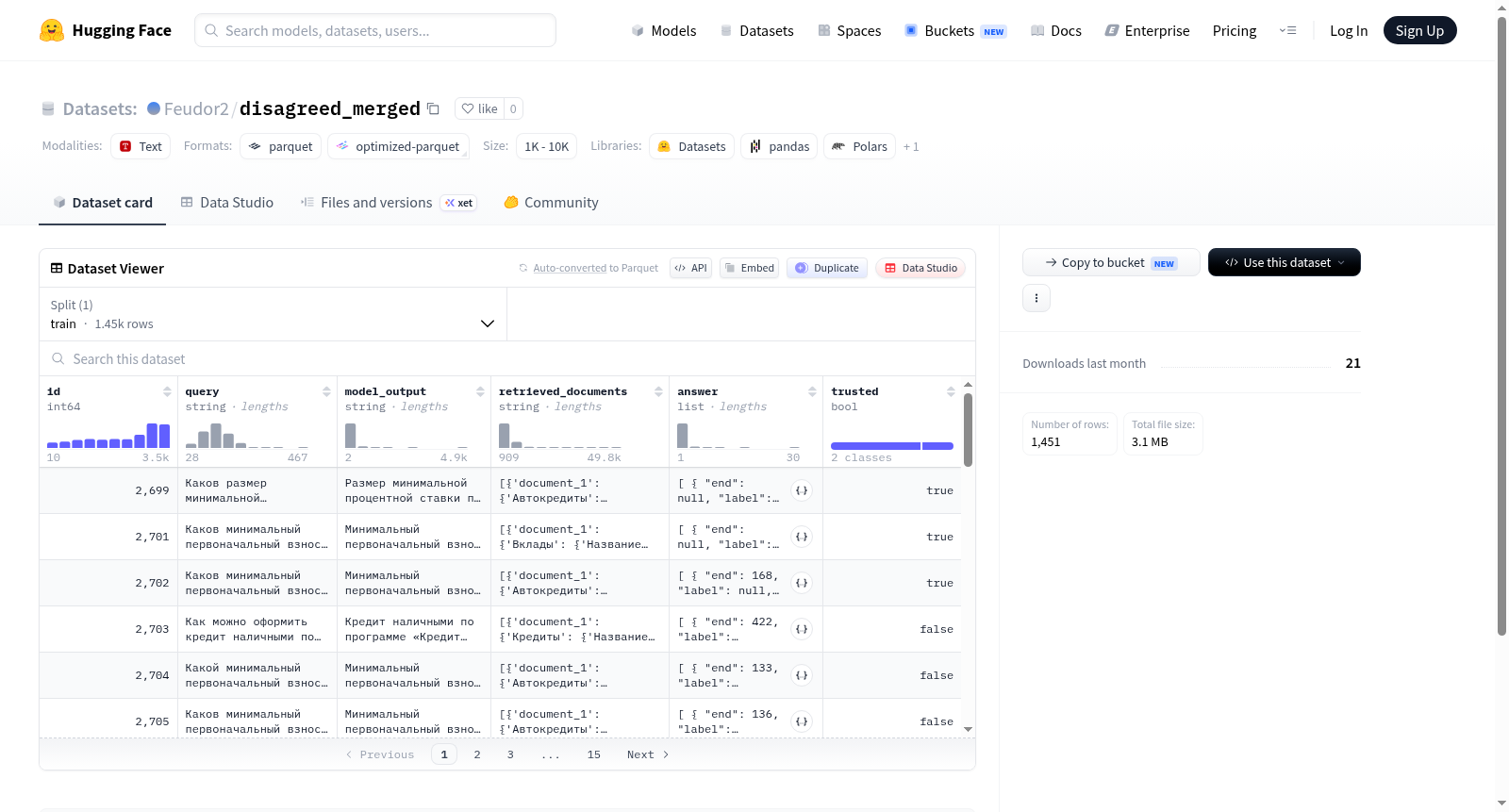Sort by the query column arrows
1509x812 pixels.
tap(326, 391)
